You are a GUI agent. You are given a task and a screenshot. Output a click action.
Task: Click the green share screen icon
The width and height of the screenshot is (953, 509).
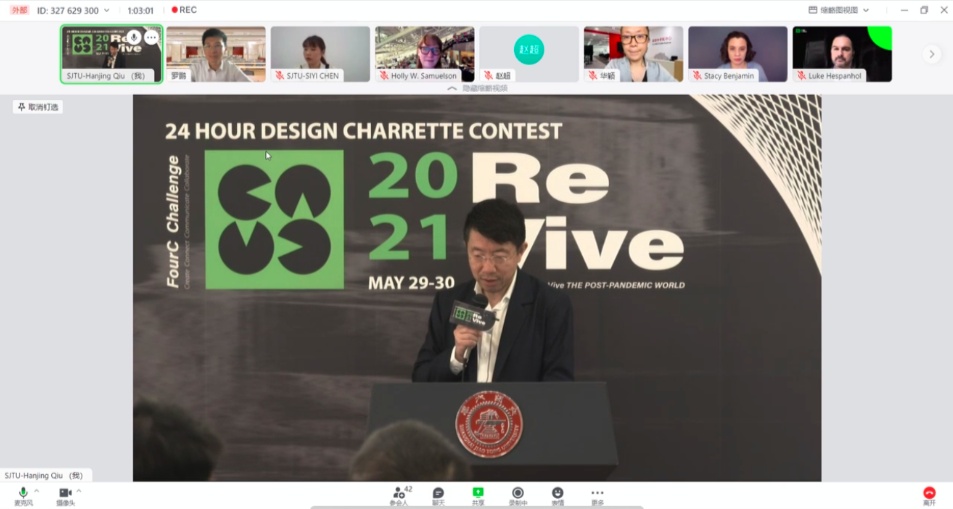point(478,494)
